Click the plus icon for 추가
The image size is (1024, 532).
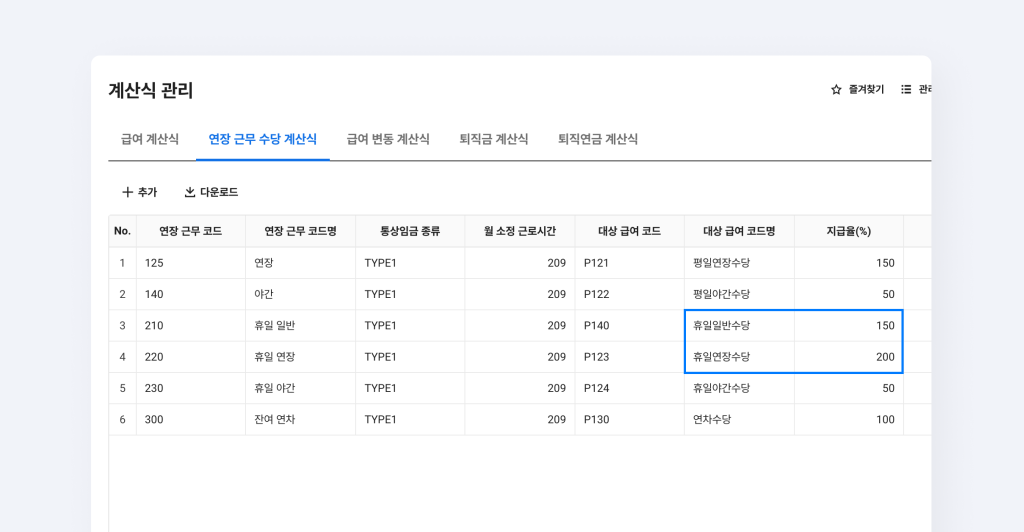(x=127, y=192)
